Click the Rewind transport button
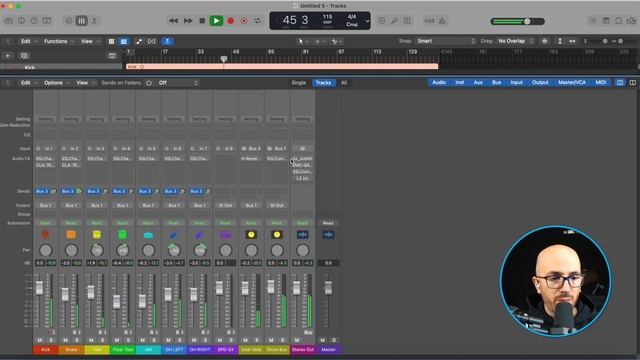Image resolution: width=640 pixels, height=360 pixels. (x=173, y=21)
